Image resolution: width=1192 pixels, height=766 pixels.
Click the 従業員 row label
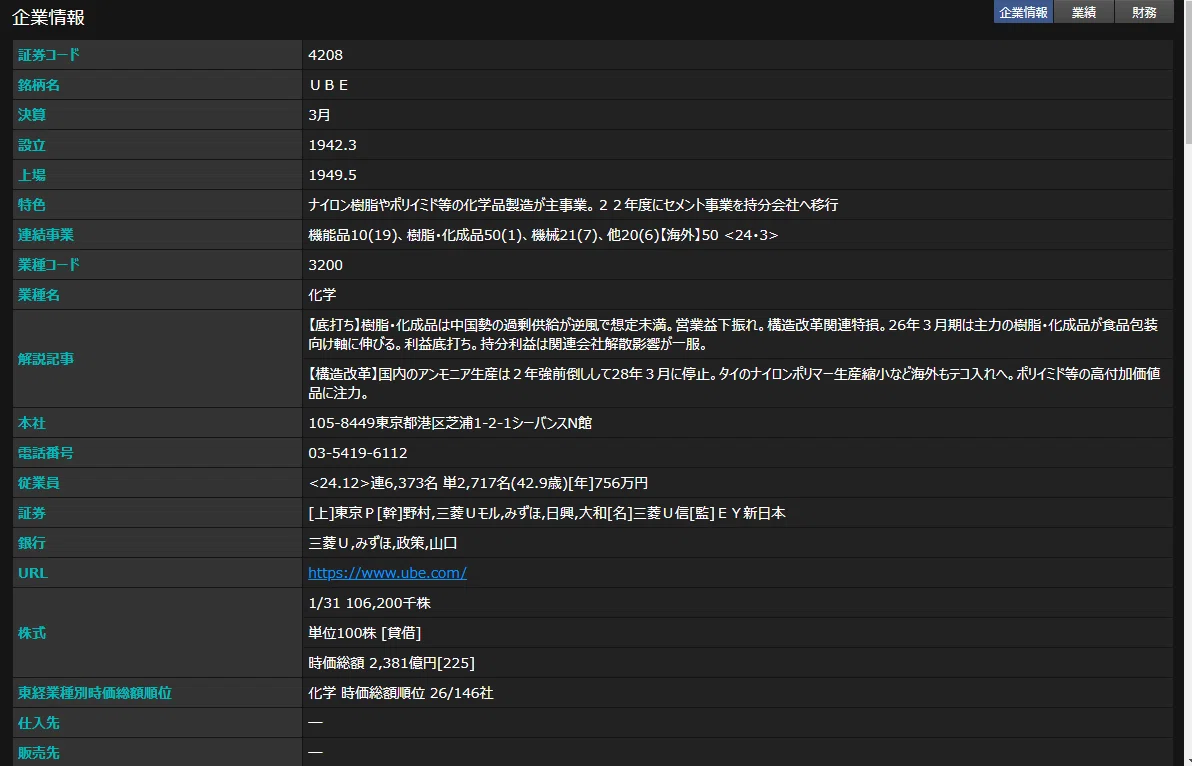[x=39, y=483]
